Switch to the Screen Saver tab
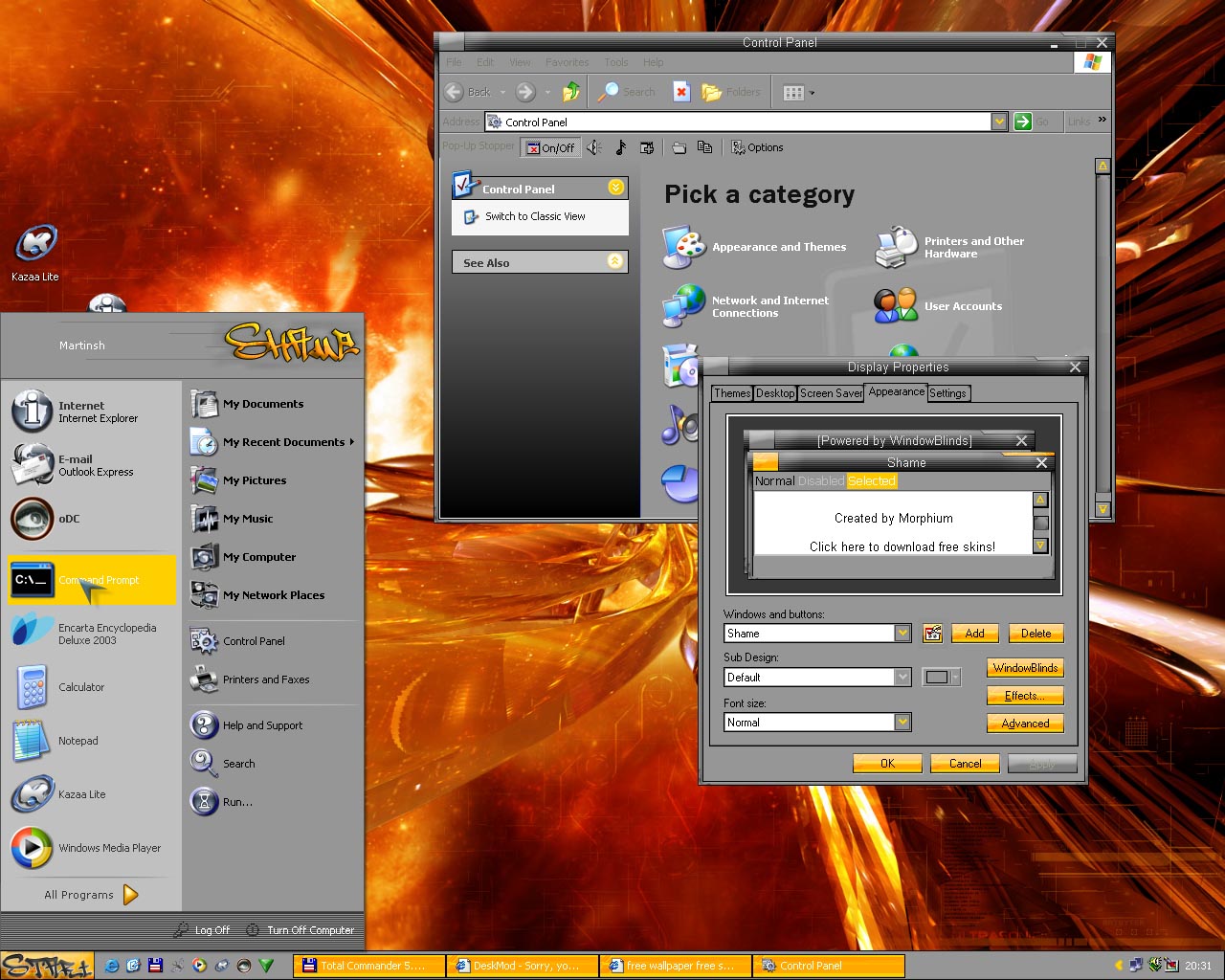Screen dimensions: 1225x980 coord(831,393)
